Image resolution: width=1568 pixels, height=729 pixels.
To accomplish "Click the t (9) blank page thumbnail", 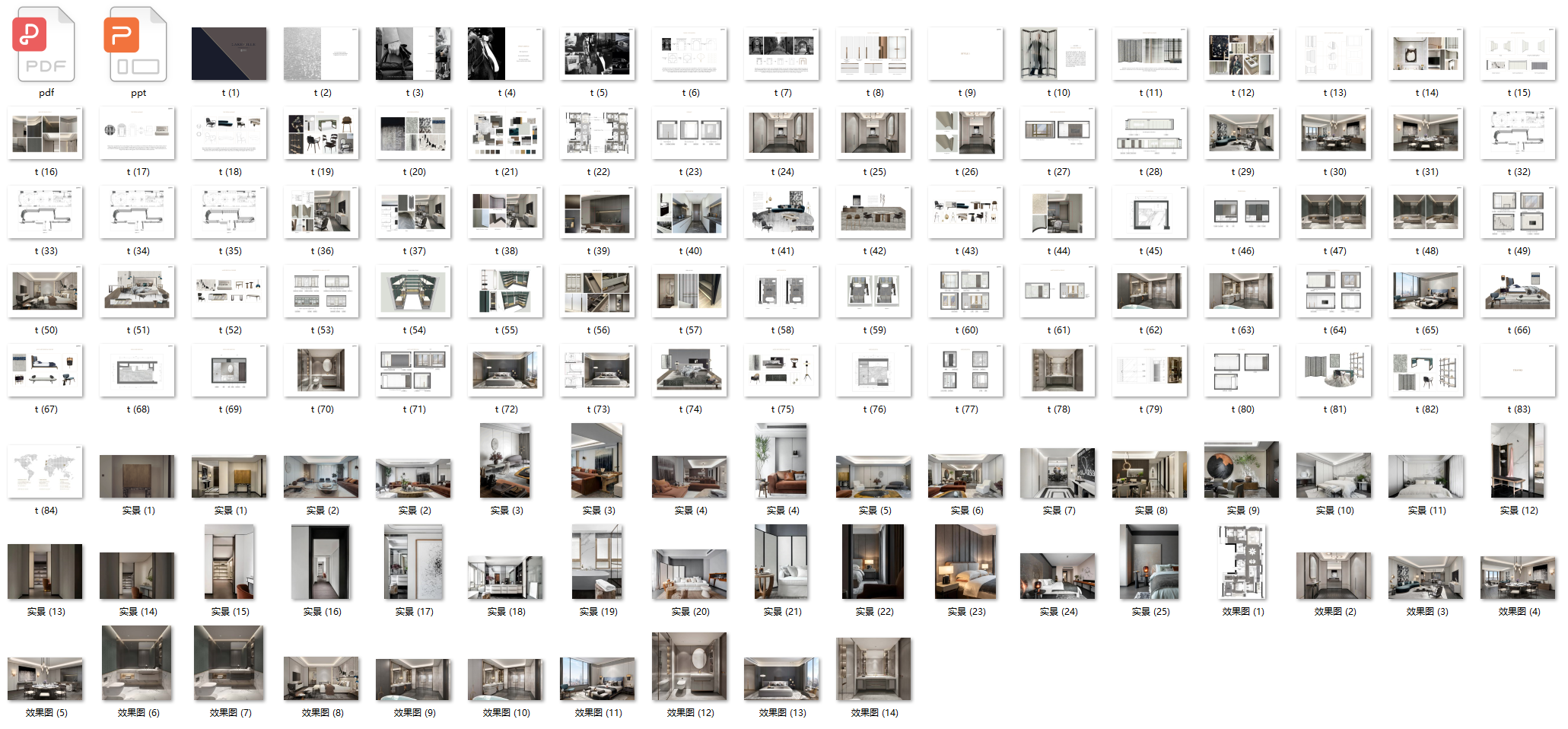I will (x=965, y=54).
